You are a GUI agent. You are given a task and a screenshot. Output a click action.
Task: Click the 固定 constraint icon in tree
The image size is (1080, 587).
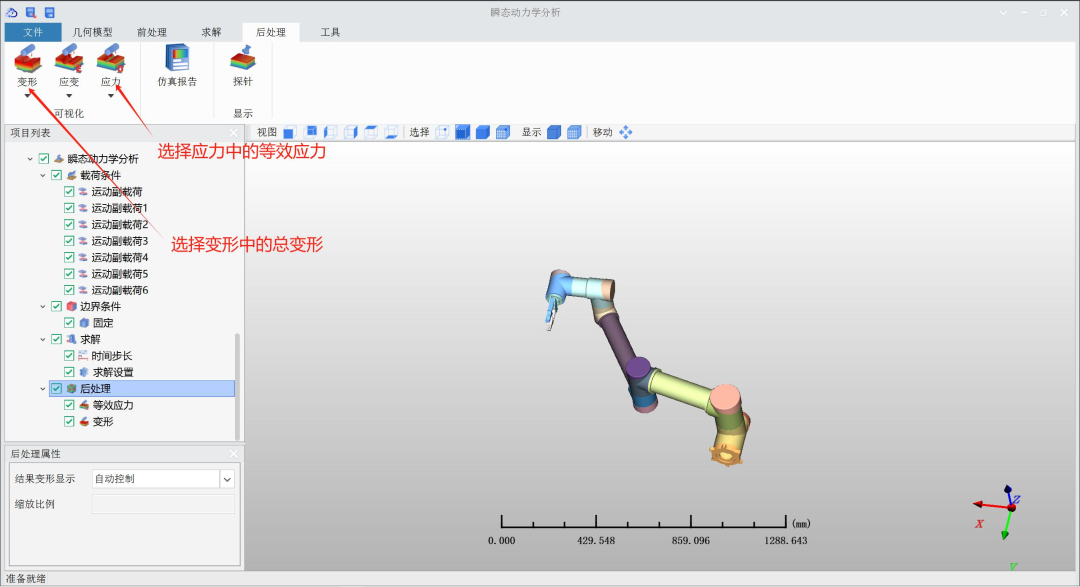coord(83,322)
